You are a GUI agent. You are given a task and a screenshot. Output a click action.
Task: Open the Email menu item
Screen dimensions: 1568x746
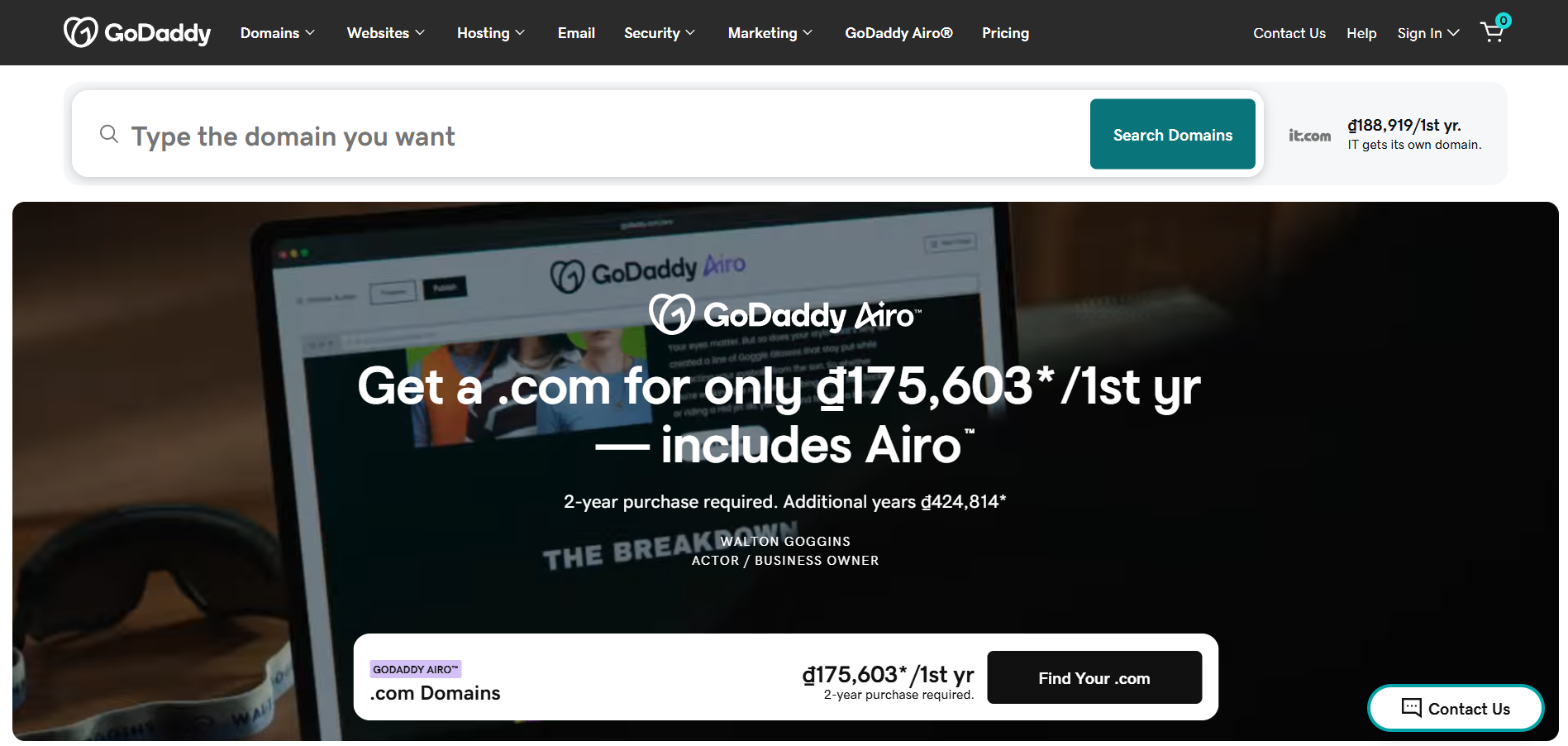click(576, 33)
